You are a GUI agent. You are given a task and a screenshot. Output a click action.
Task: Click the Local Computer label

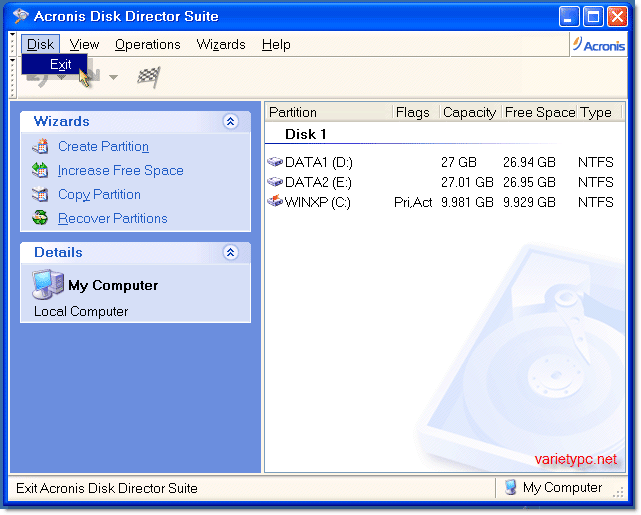coord(81,311)
